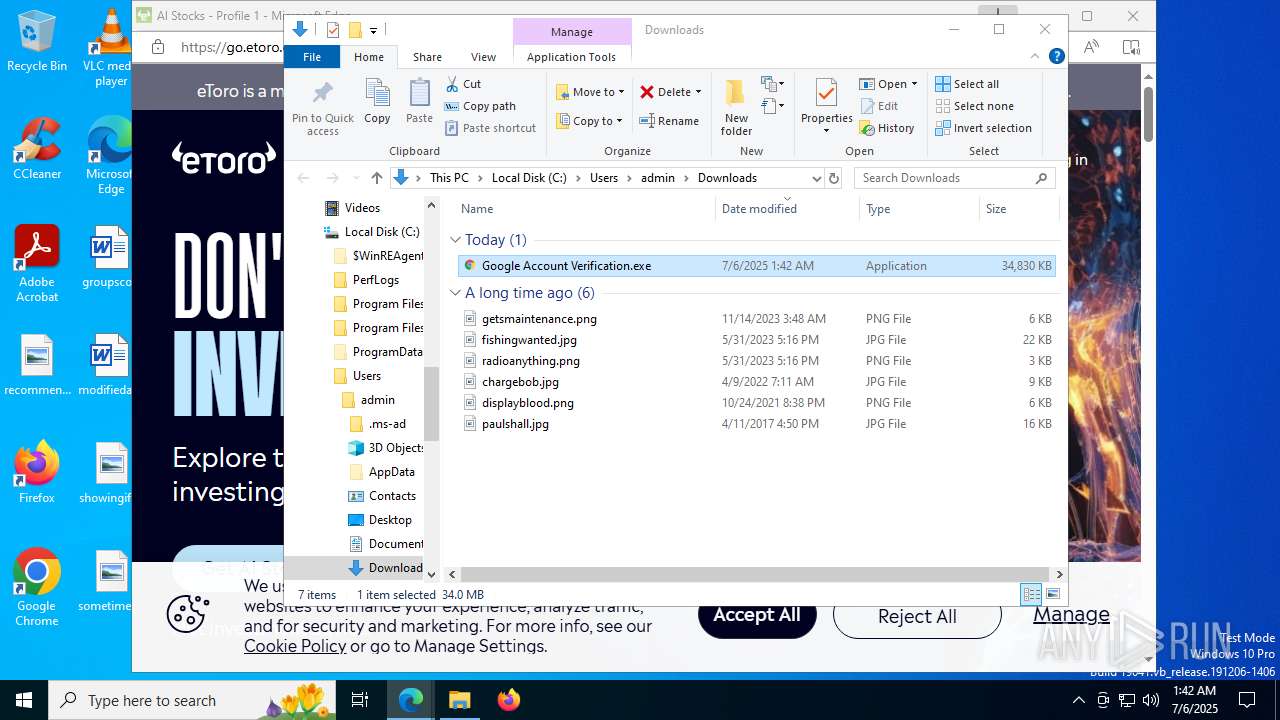Choose Copy path in Clipboard group
1280x720 pixels.
click(480, 106)
